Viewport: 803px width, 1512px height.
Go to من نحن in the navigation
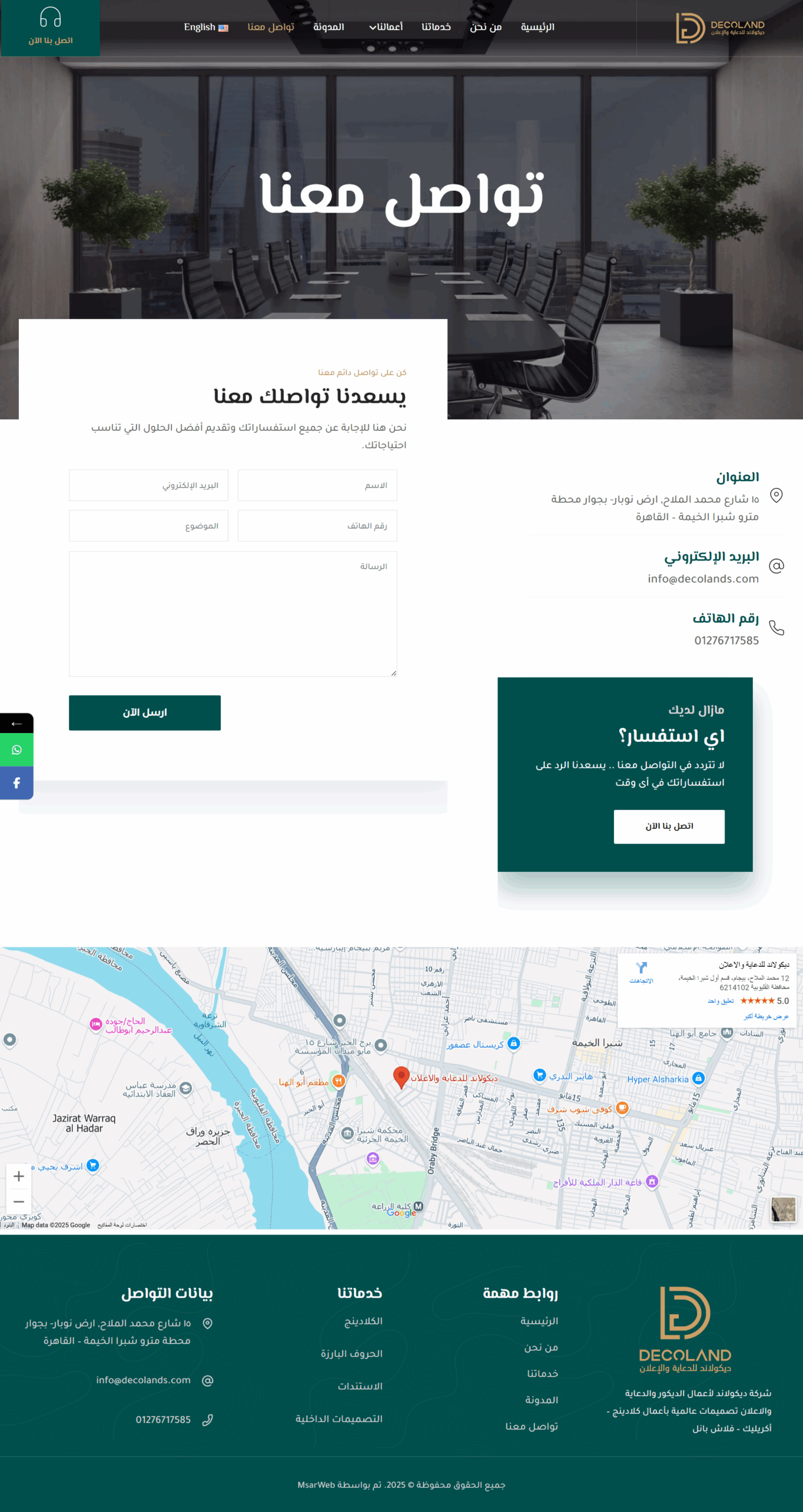tap(486, 27)
